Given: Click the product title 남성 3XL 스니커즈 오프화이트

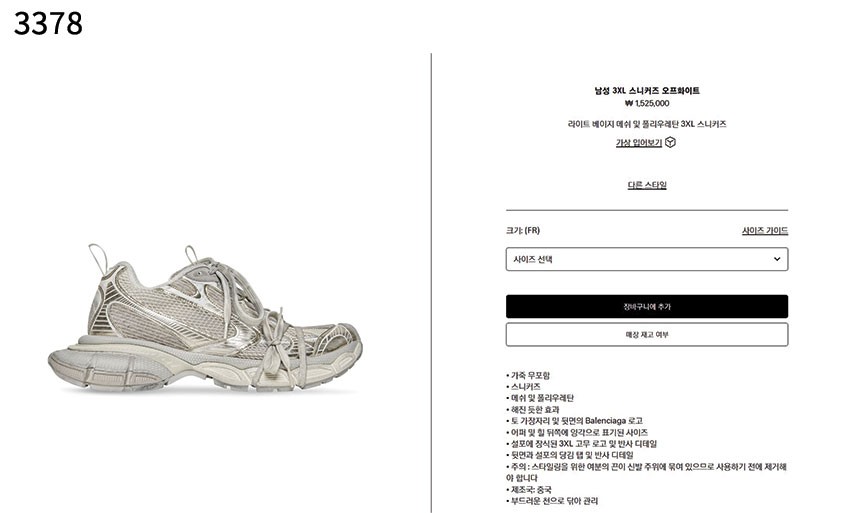Looking at the screenshot, I should (647, 91).
